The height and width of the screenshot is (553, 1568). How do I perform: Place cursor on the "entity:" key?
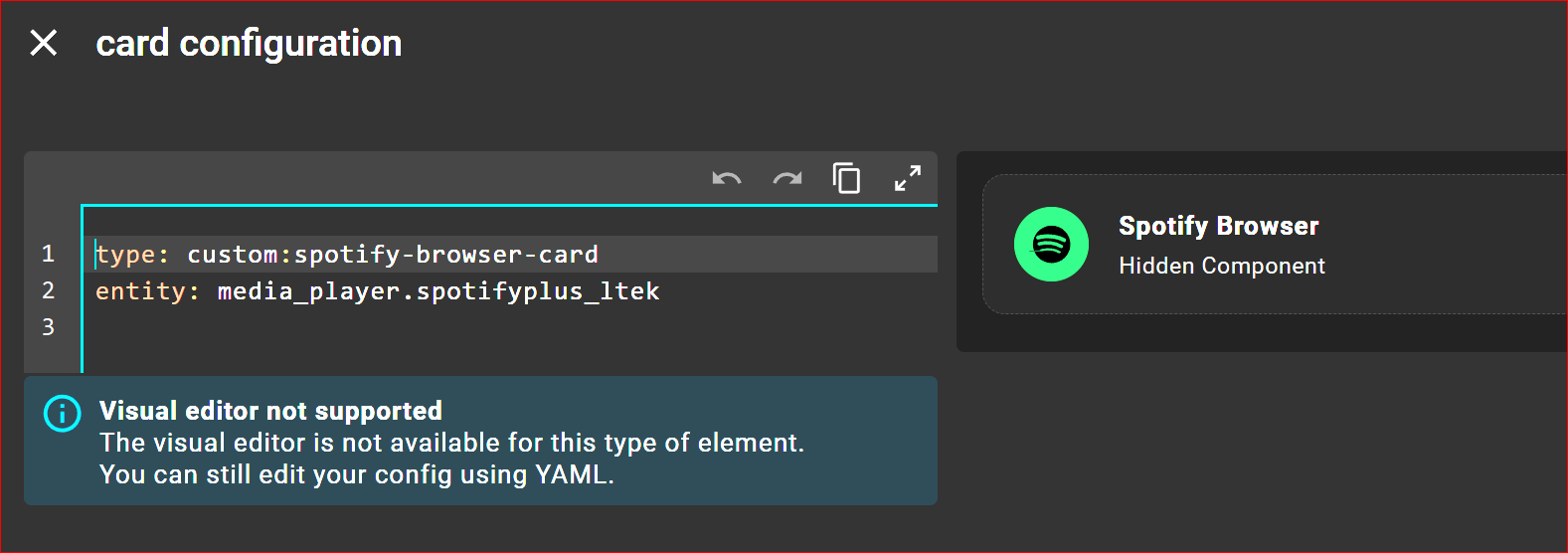[142, 291]
